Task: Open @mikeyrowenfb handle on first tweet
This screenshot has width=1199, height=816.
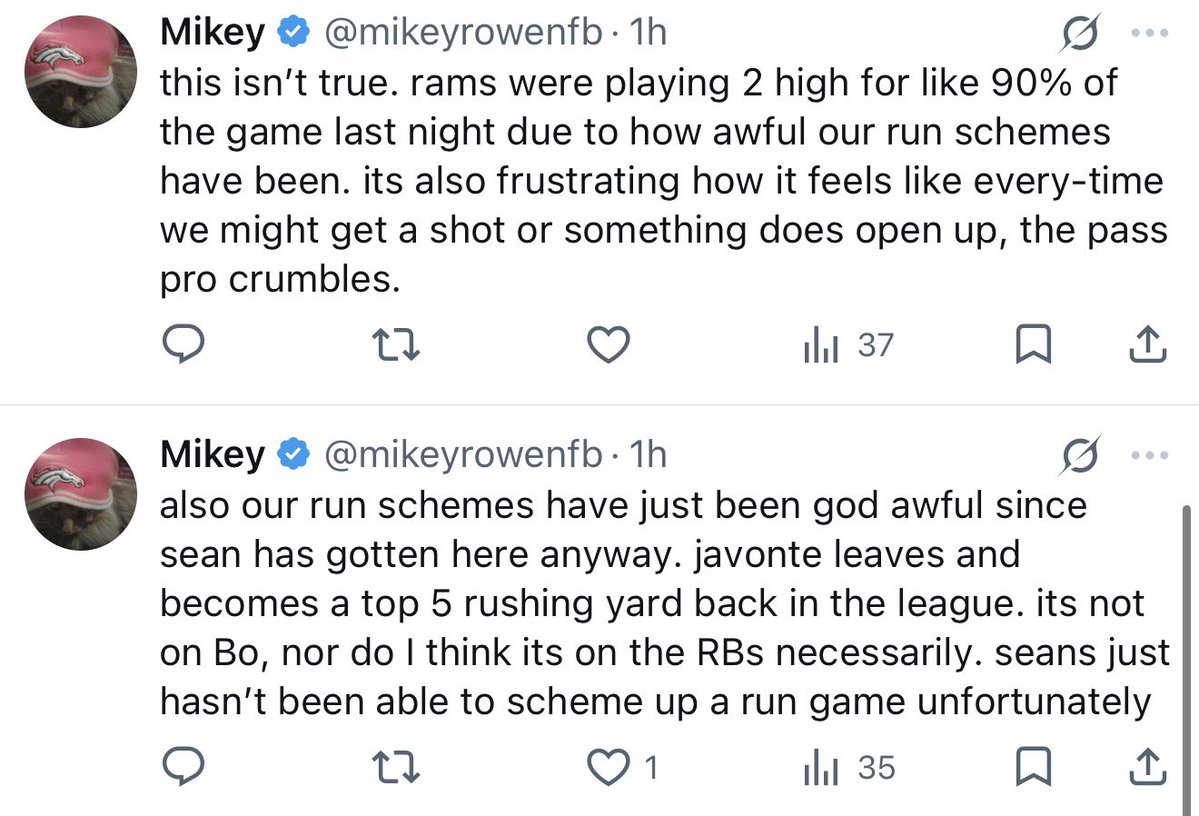Action: [464, 32]
